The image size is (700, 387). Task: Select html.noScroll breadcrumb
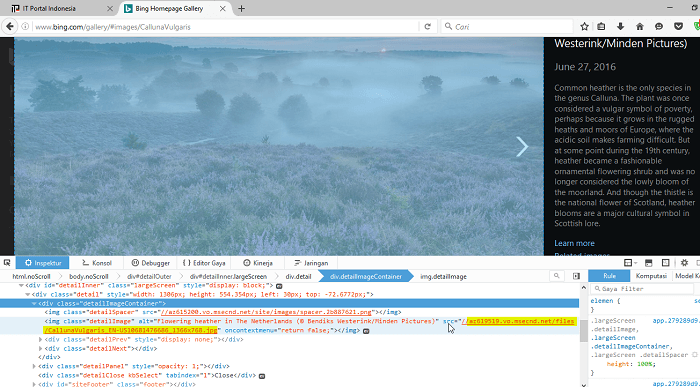click(x=31, y=276)
